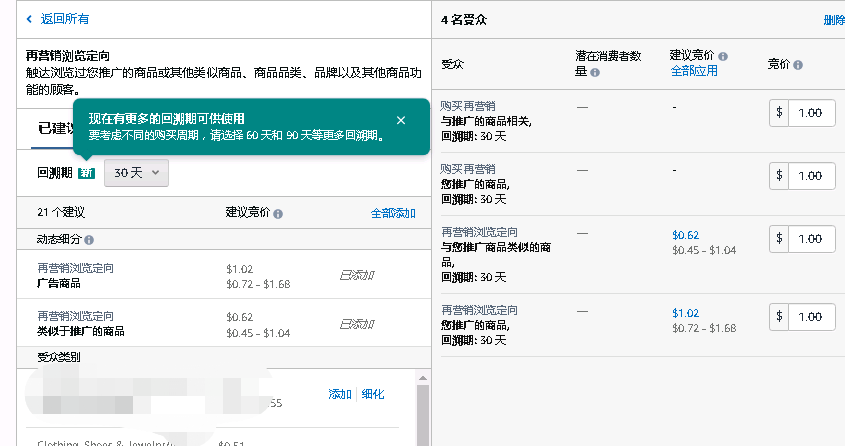Click the 再营销浏览定向 section heading at top
The height and width of the screenshot is (446, 845).
pos(68,56)
